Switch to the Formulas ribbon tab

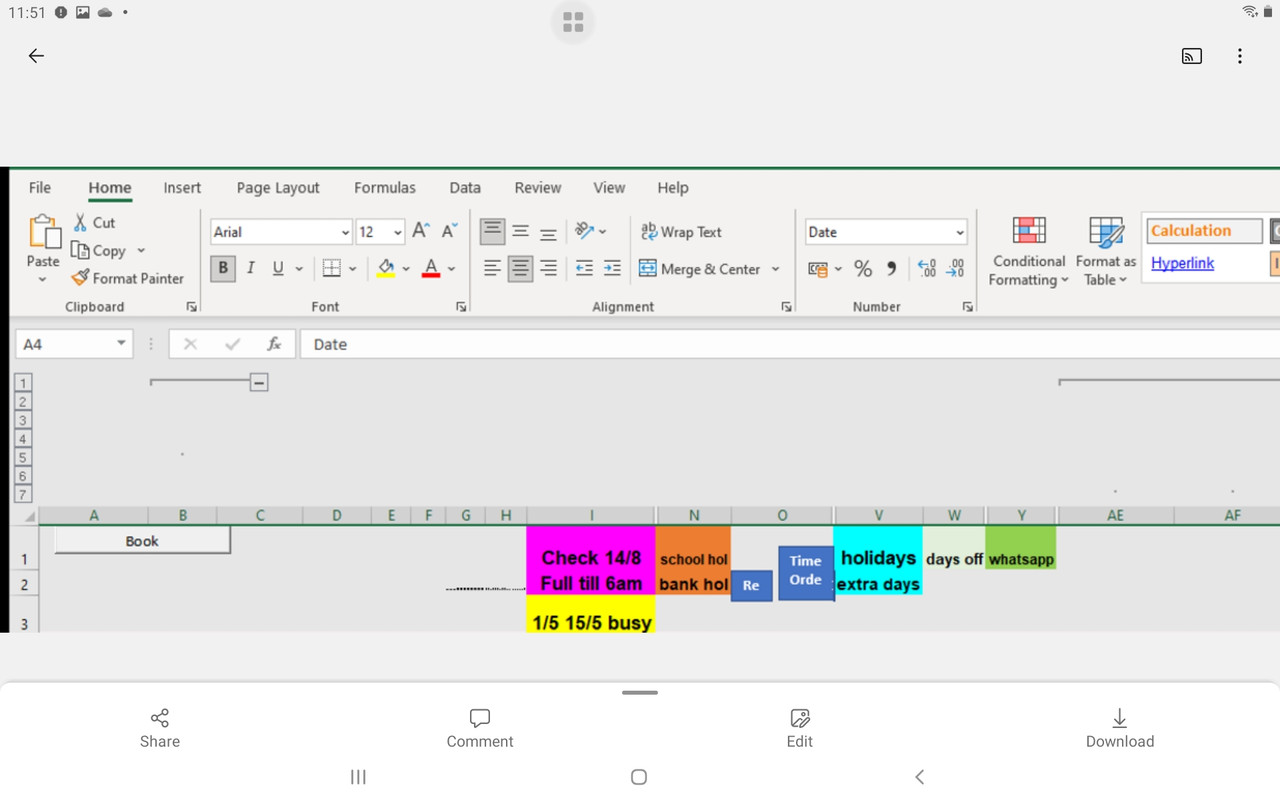tap(384, 188)
